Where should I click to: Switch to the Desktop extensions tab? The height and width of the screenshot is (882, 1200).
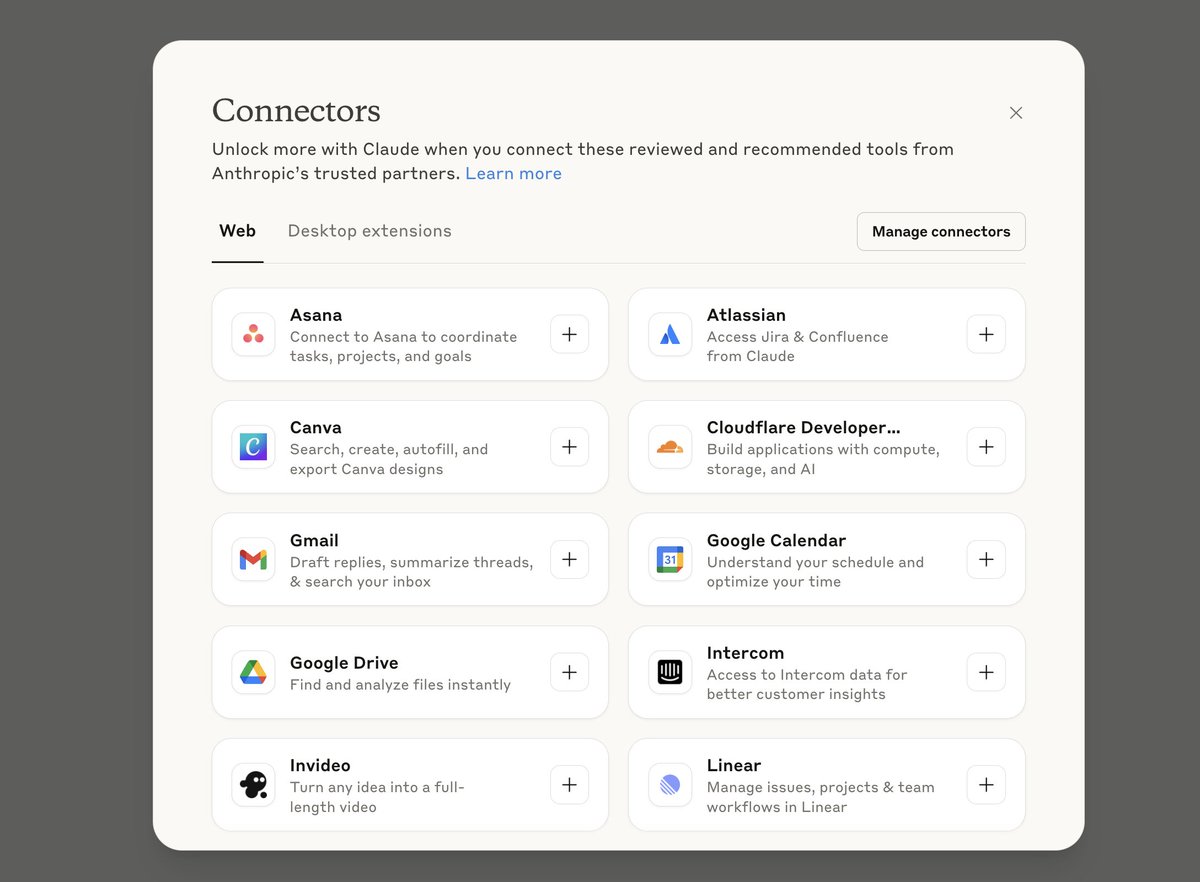370,231
